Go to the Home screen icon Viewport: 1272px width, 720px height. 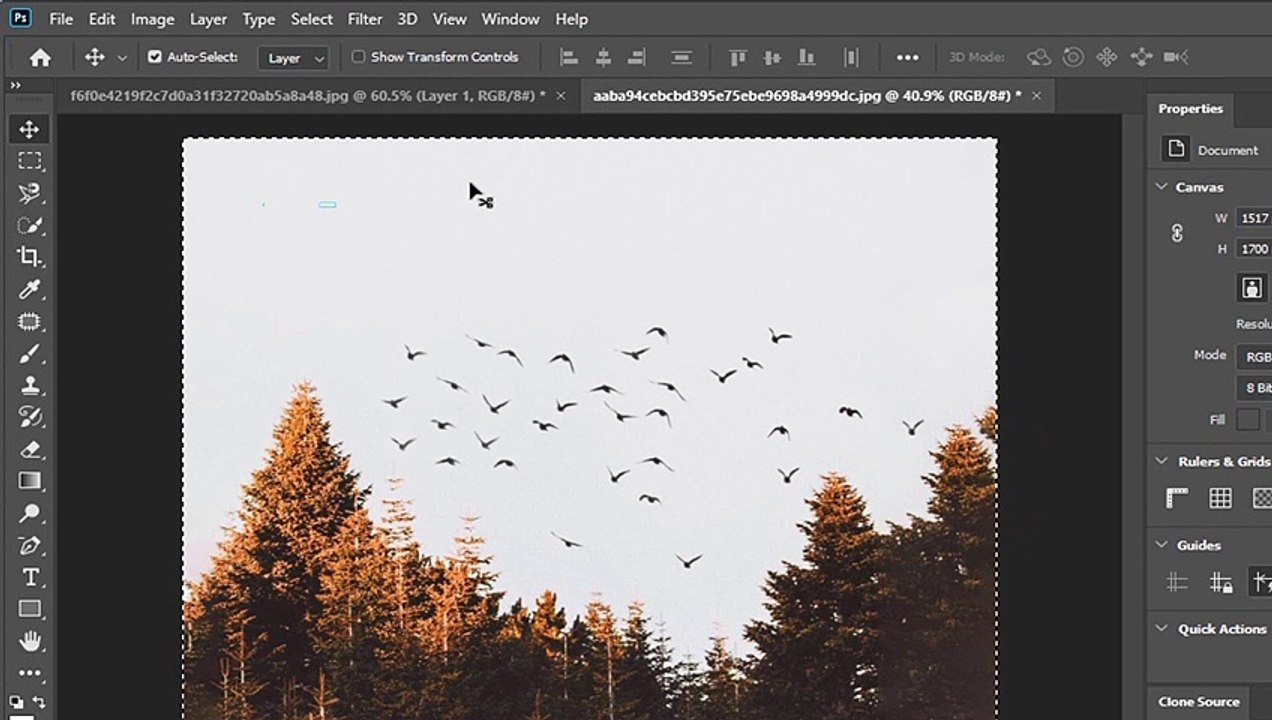(x=40, y=58)
